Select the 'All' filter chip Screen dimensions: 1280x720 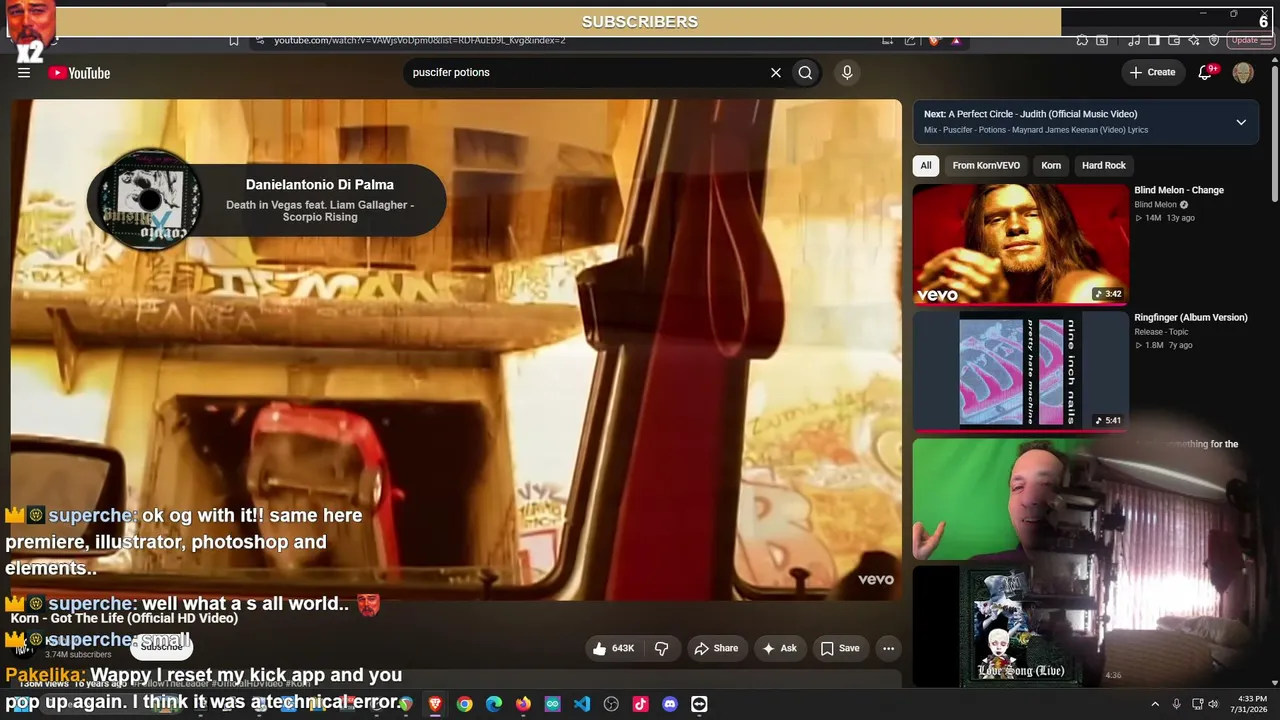click(x=926, y=166)
